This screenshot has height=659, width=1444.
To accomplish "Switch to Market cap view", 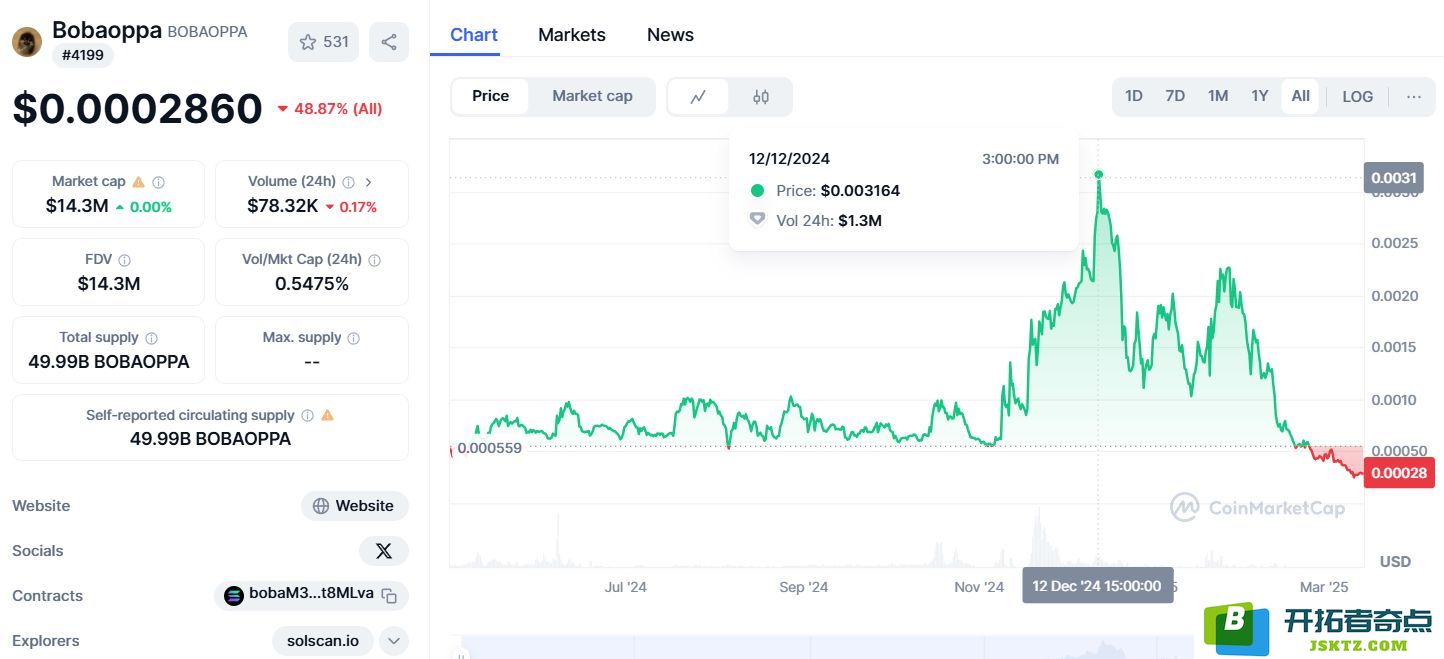I will [x=592, y=96].
